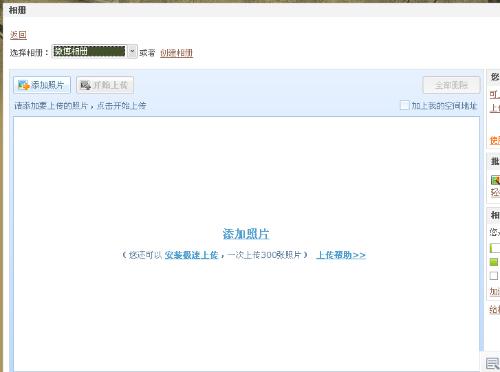Click the orange 使… link in right sidebar
This screenshot has height=372, width=500.
495,140
